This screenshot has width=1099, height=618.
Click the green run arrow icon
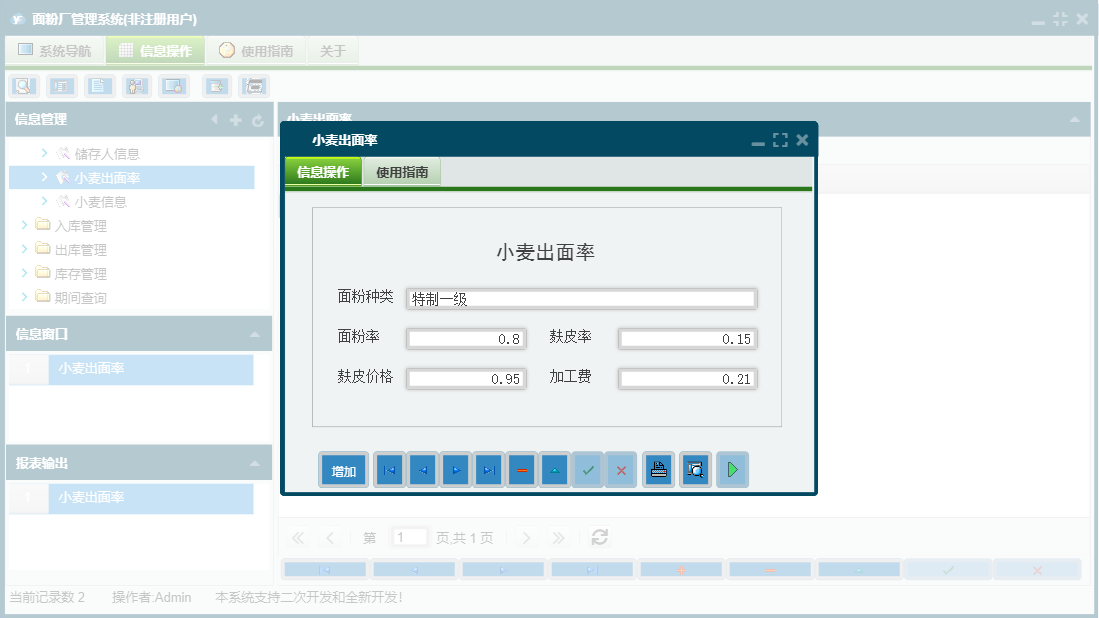pyautogui.click(x=732, y=469)
